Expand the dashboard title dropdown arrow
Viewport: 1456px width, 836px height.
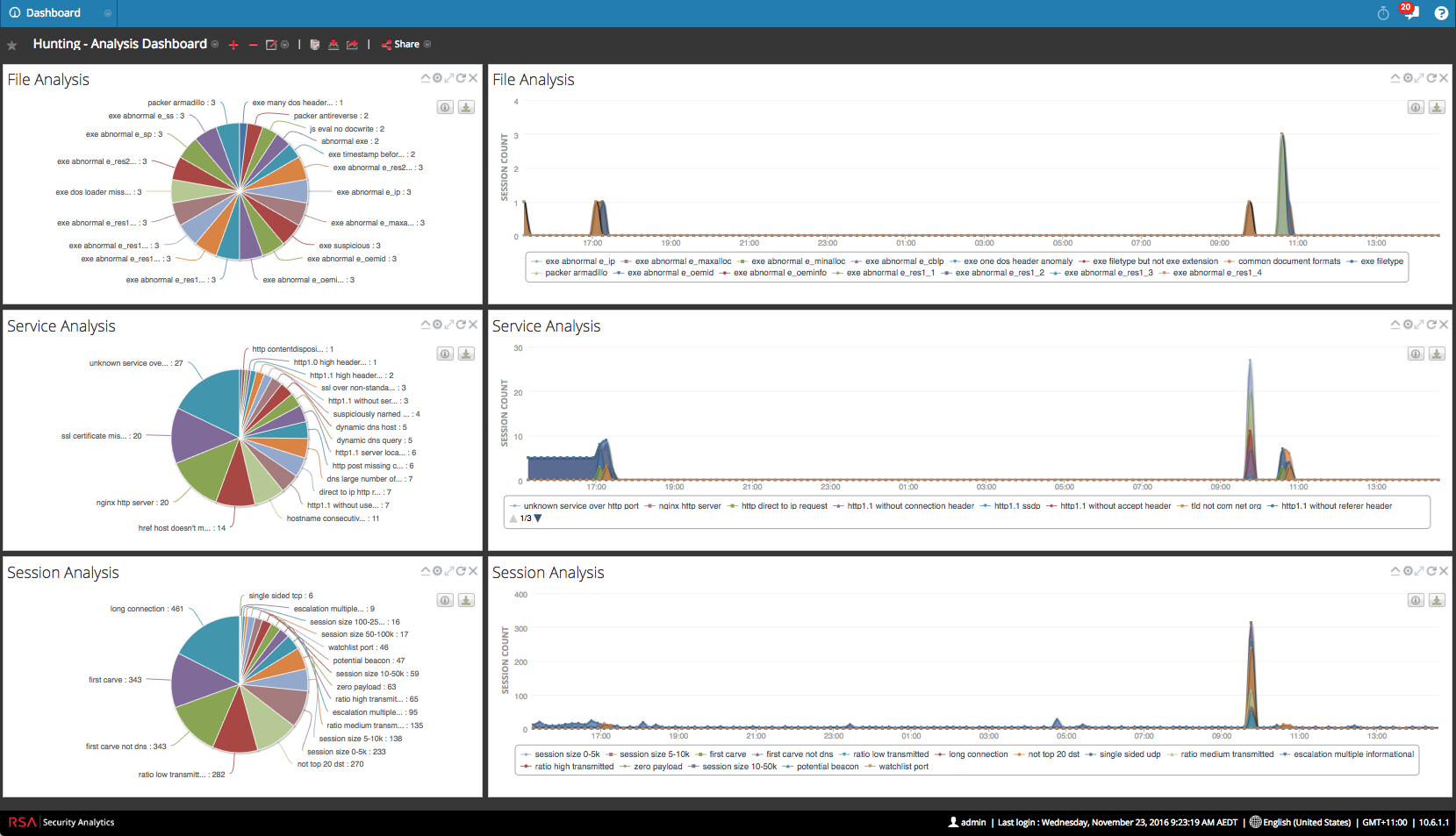(x=215, y=45)
